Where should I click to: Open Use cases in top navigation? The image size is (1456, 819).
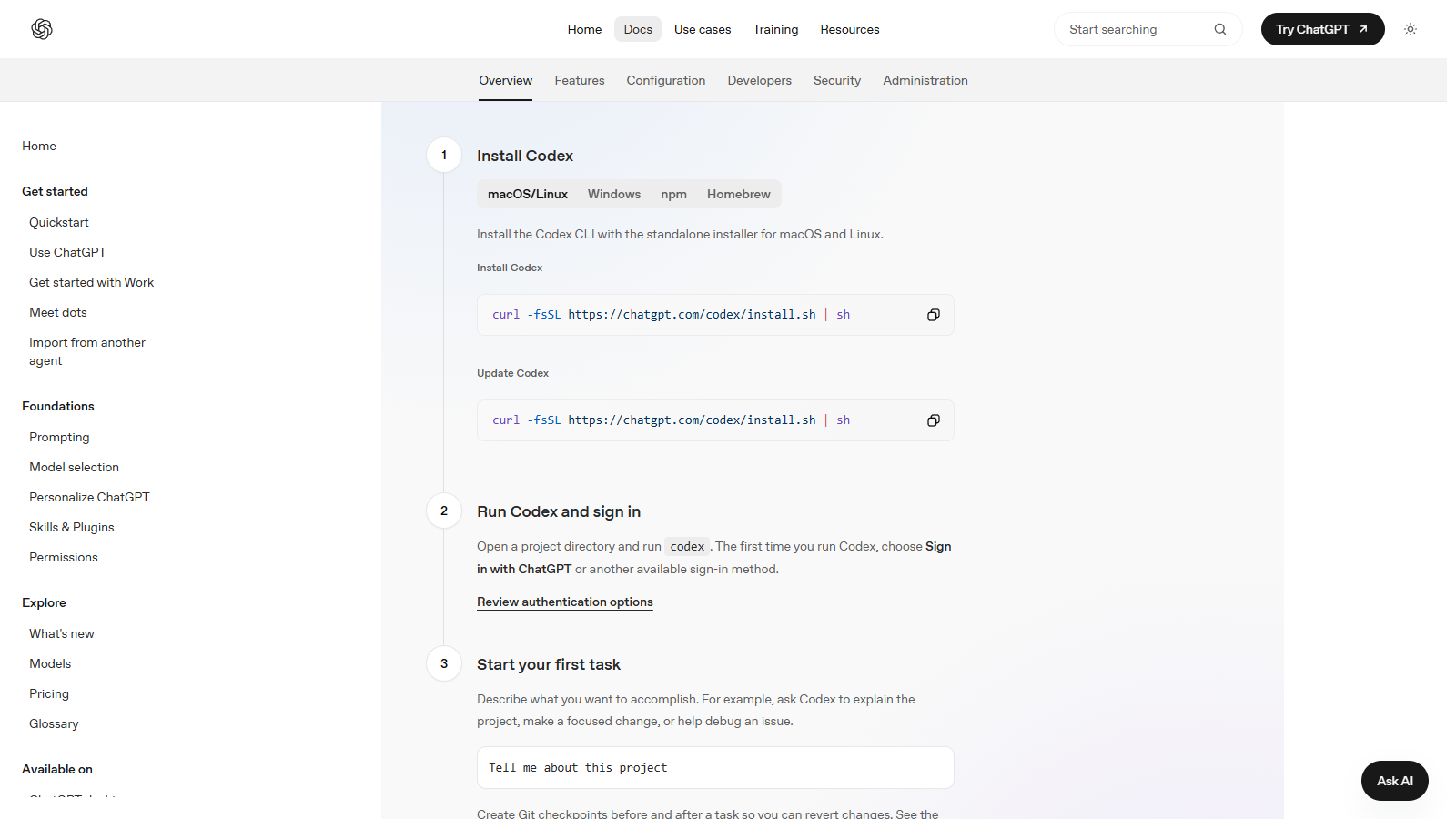tap(703, 29)
